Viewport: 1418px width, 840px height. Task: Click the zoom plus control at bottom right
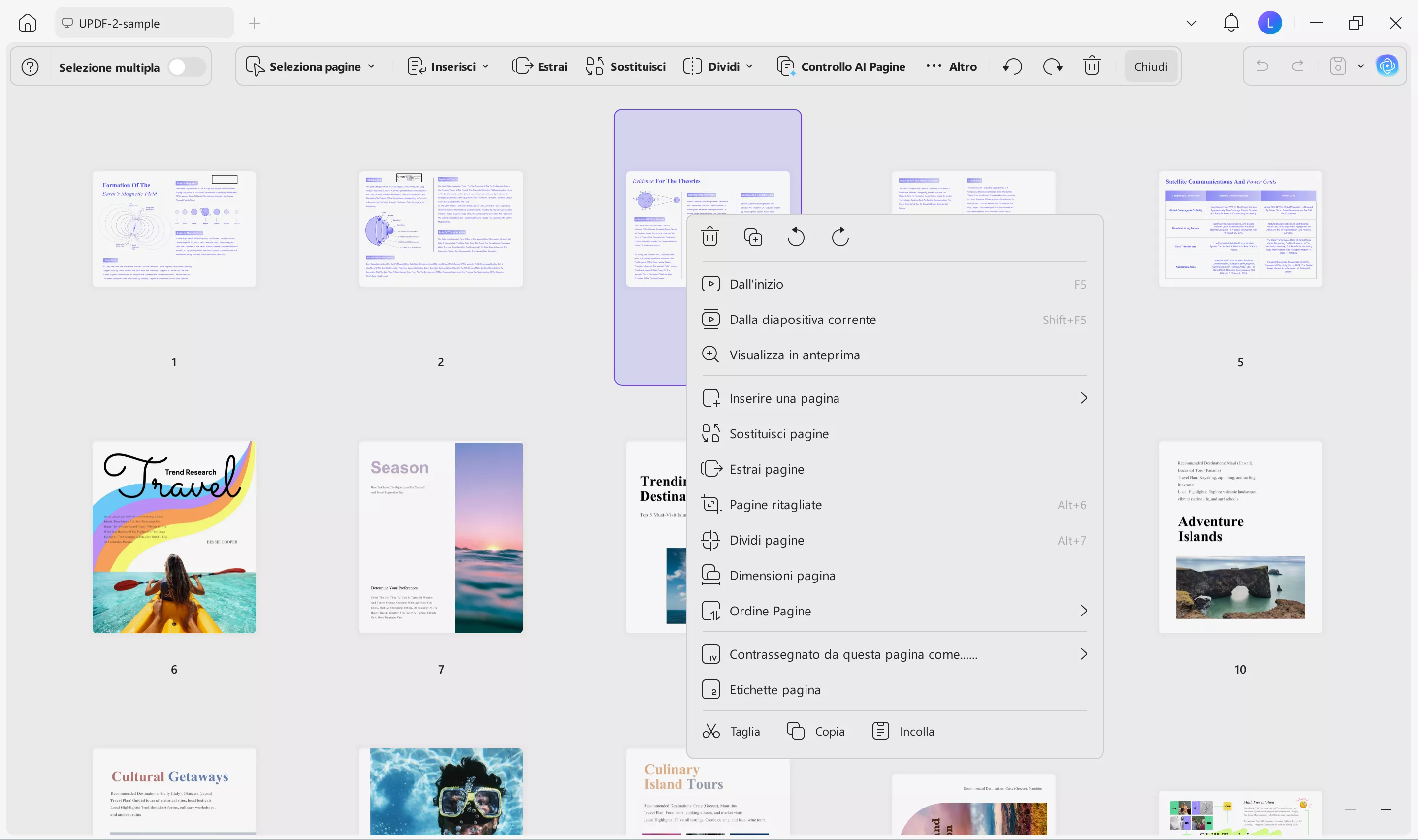1386,810
